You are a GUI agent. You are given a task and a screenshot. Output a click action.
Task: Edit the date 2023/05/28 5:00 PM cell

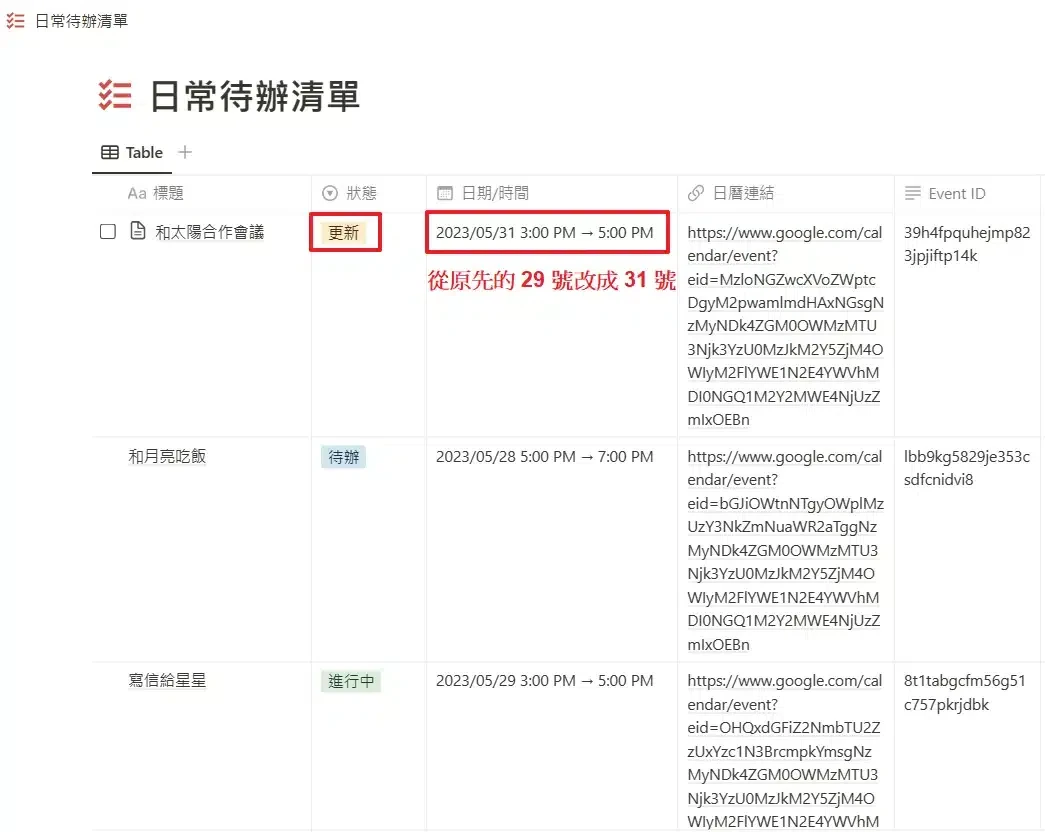click(x=544, y=457)
